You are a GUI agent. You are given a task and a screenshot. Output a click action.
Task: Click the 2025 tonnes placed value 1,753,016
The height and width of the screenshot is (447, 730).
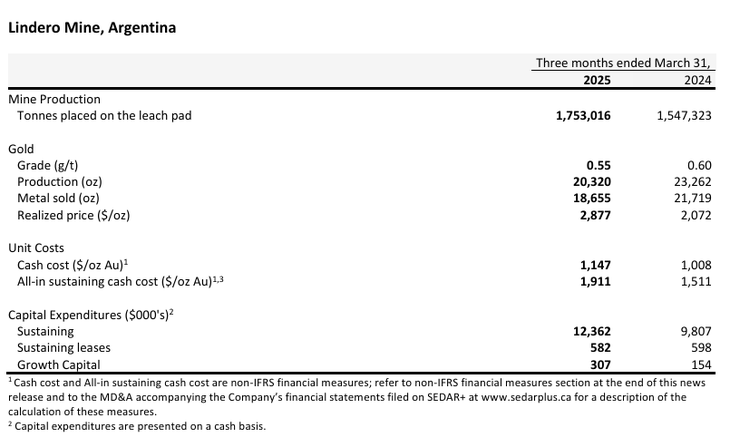coord(583,116)
